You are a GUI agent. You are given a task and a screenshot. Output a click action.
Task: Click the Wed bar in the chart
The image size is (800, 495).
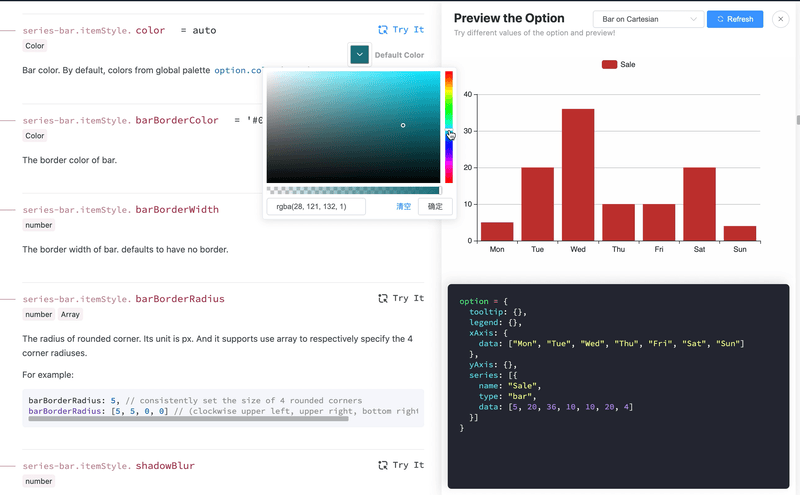point(578,175)
